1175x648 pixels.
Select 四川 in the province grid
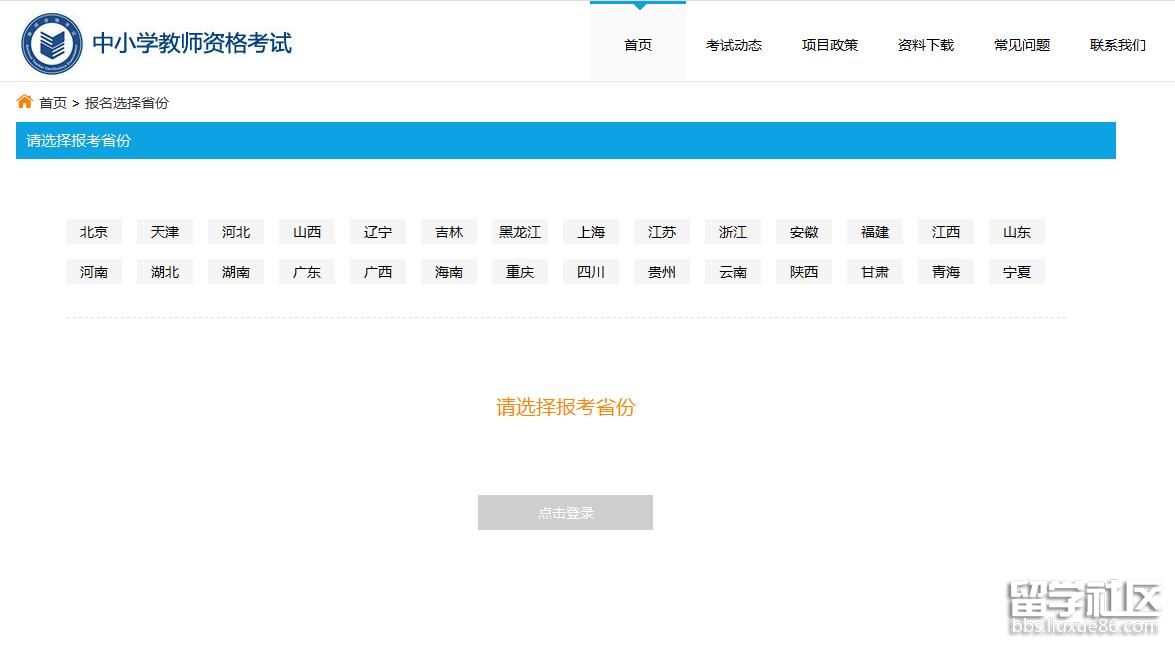click(x=591, y=272)
